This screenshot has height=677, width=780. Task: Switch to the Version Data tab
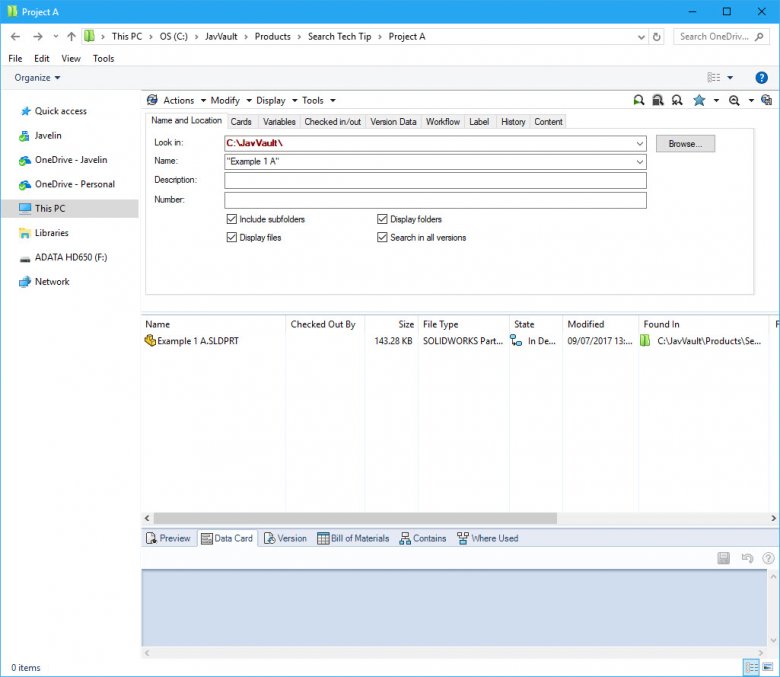393,122
